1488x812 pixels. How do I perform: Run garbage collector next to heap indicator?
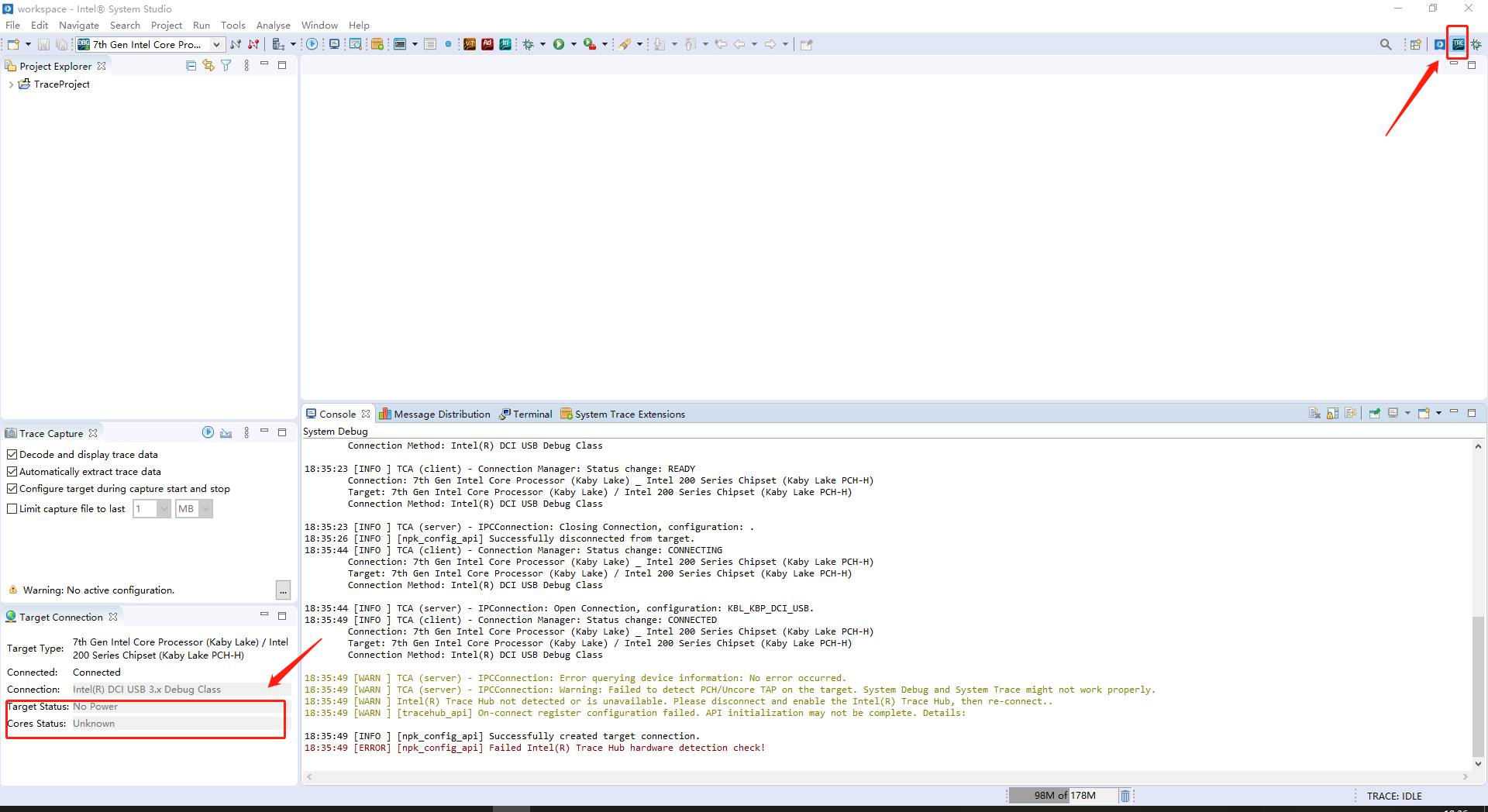(1125, 796)
